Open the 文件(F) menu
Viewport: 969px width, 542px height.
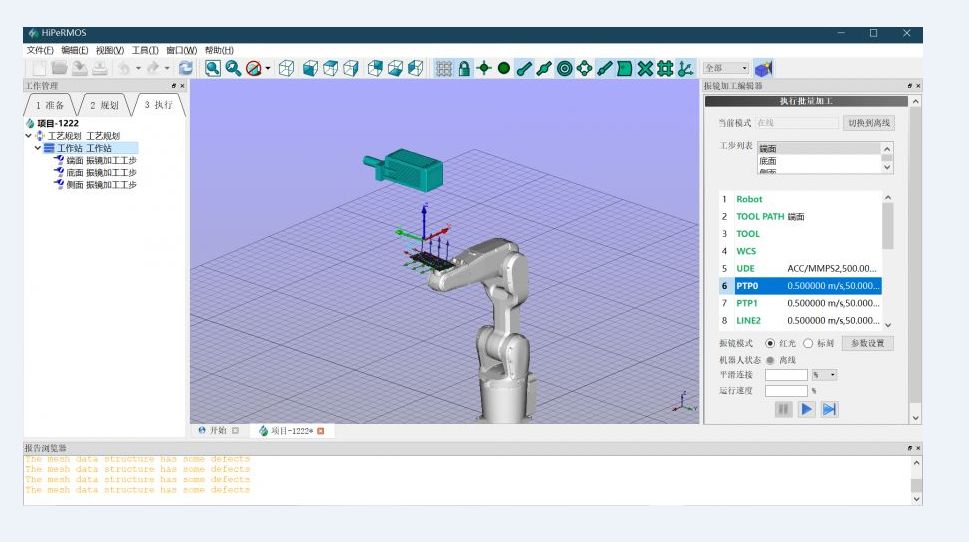40,50
